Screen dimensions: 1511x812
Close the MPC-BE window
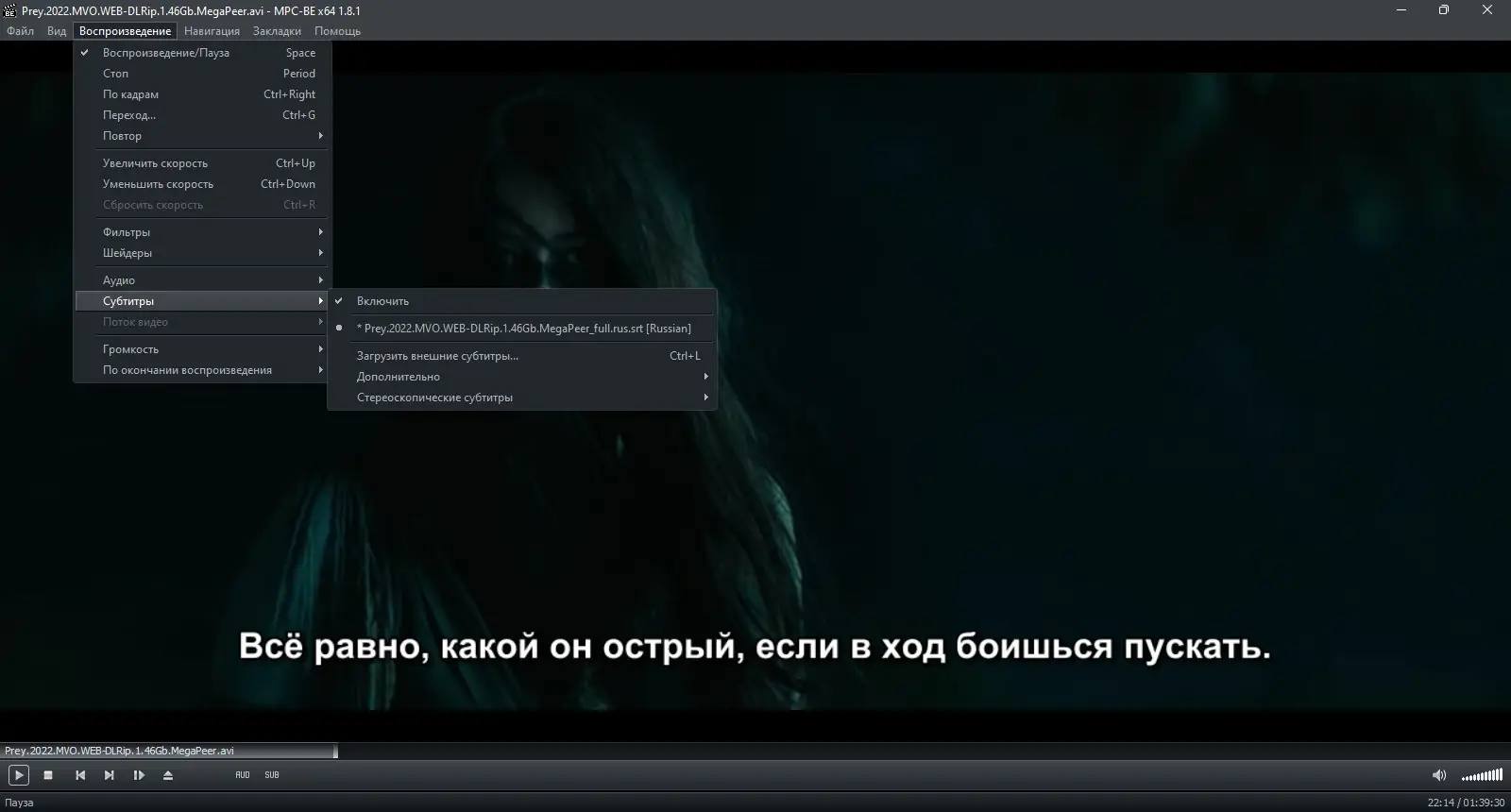point(1488,10)
